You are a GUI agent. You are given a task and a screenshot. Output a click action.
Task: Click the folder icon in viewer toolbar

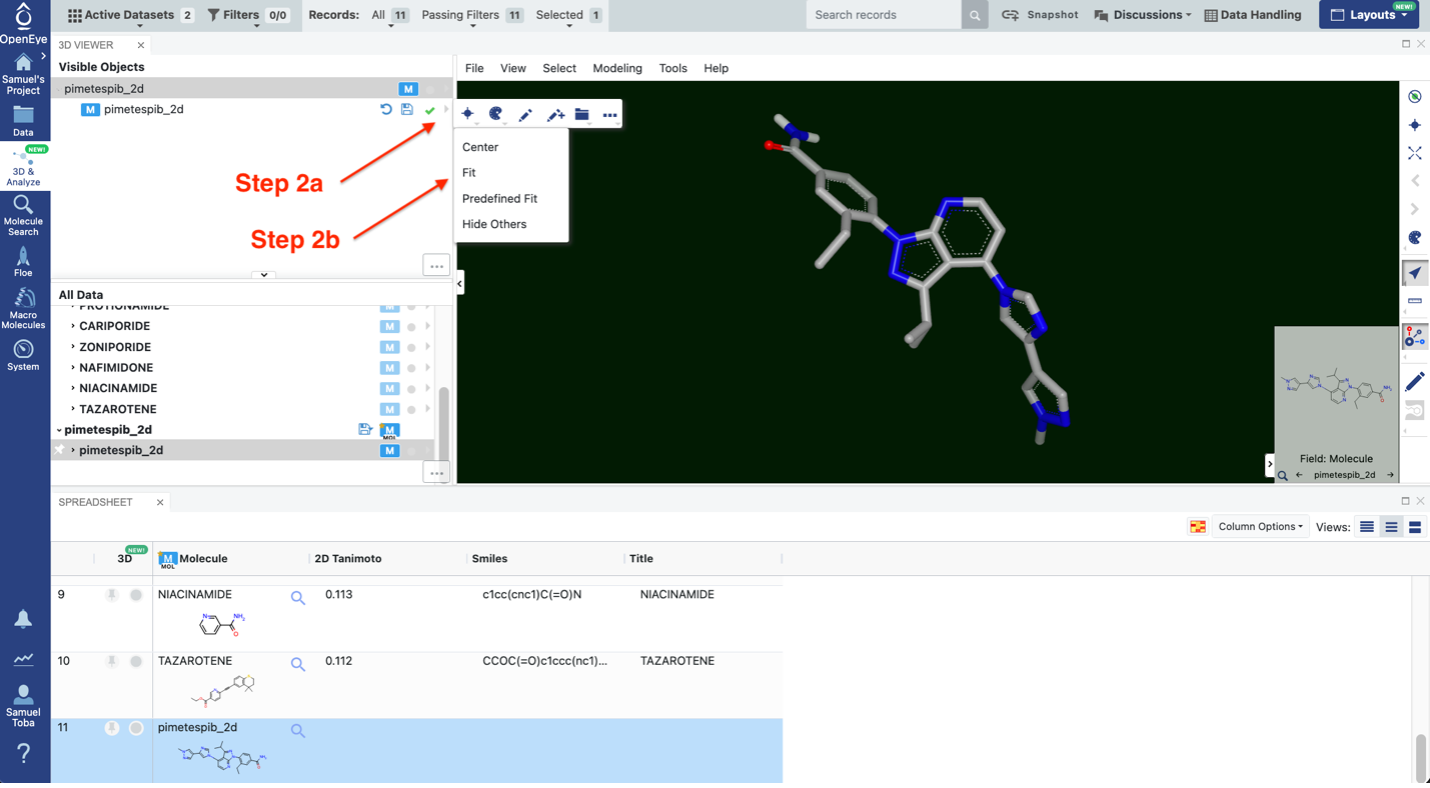(582, 115)
